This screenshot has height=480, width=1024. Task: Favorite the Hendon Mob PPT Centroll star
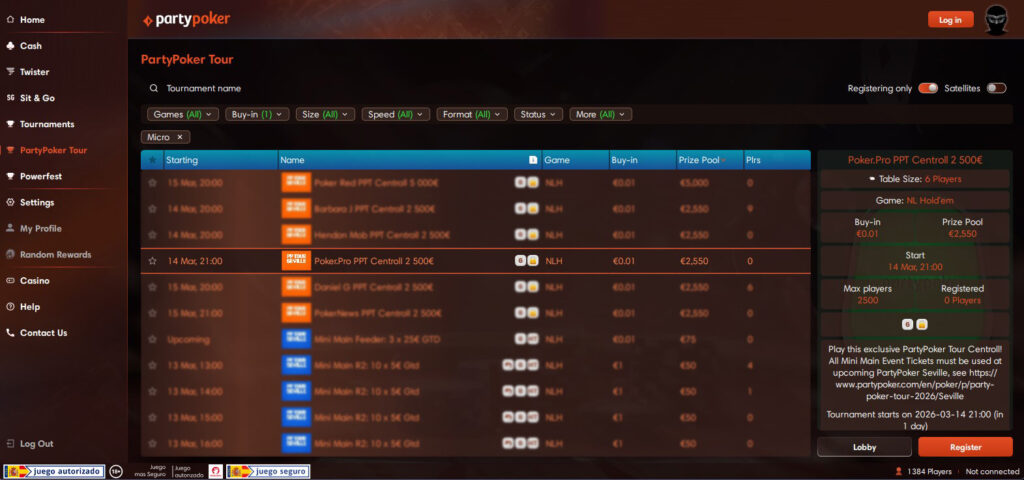(x=153, y=235)
